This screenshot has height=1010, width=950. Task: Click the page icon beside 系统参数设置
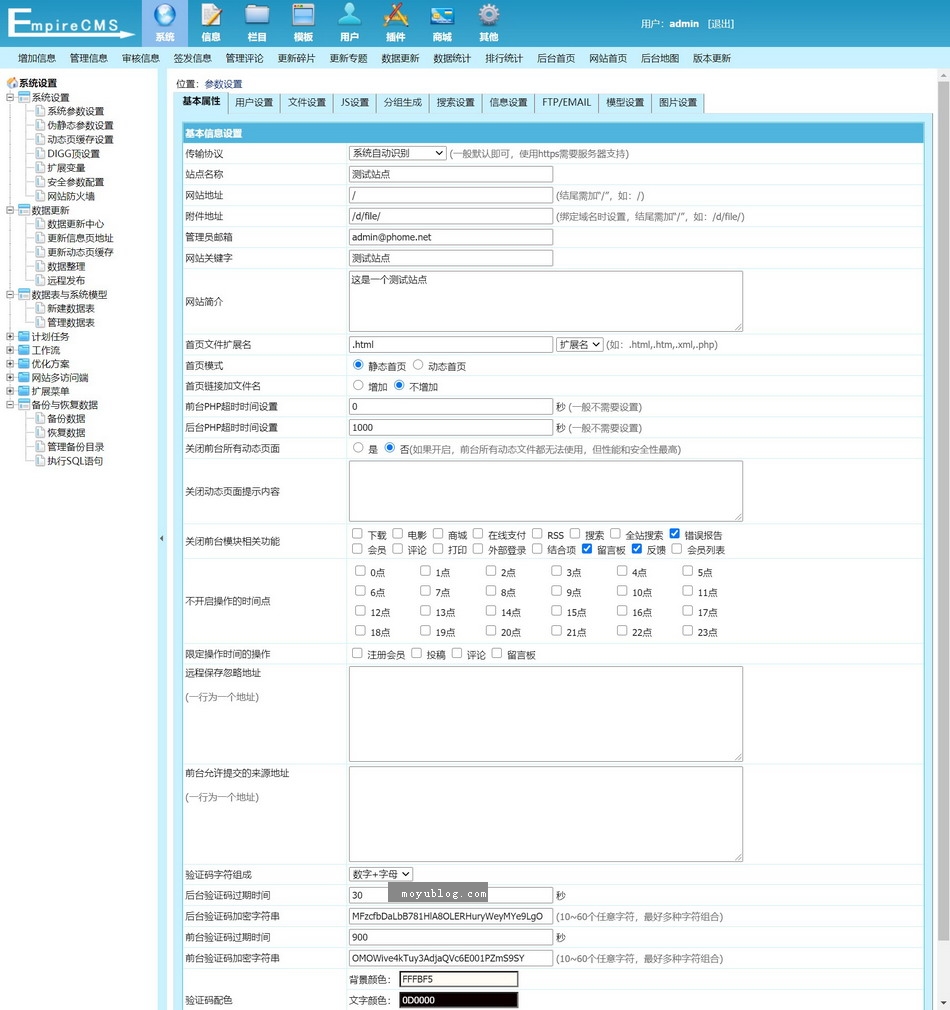click(x=40, y=111)
